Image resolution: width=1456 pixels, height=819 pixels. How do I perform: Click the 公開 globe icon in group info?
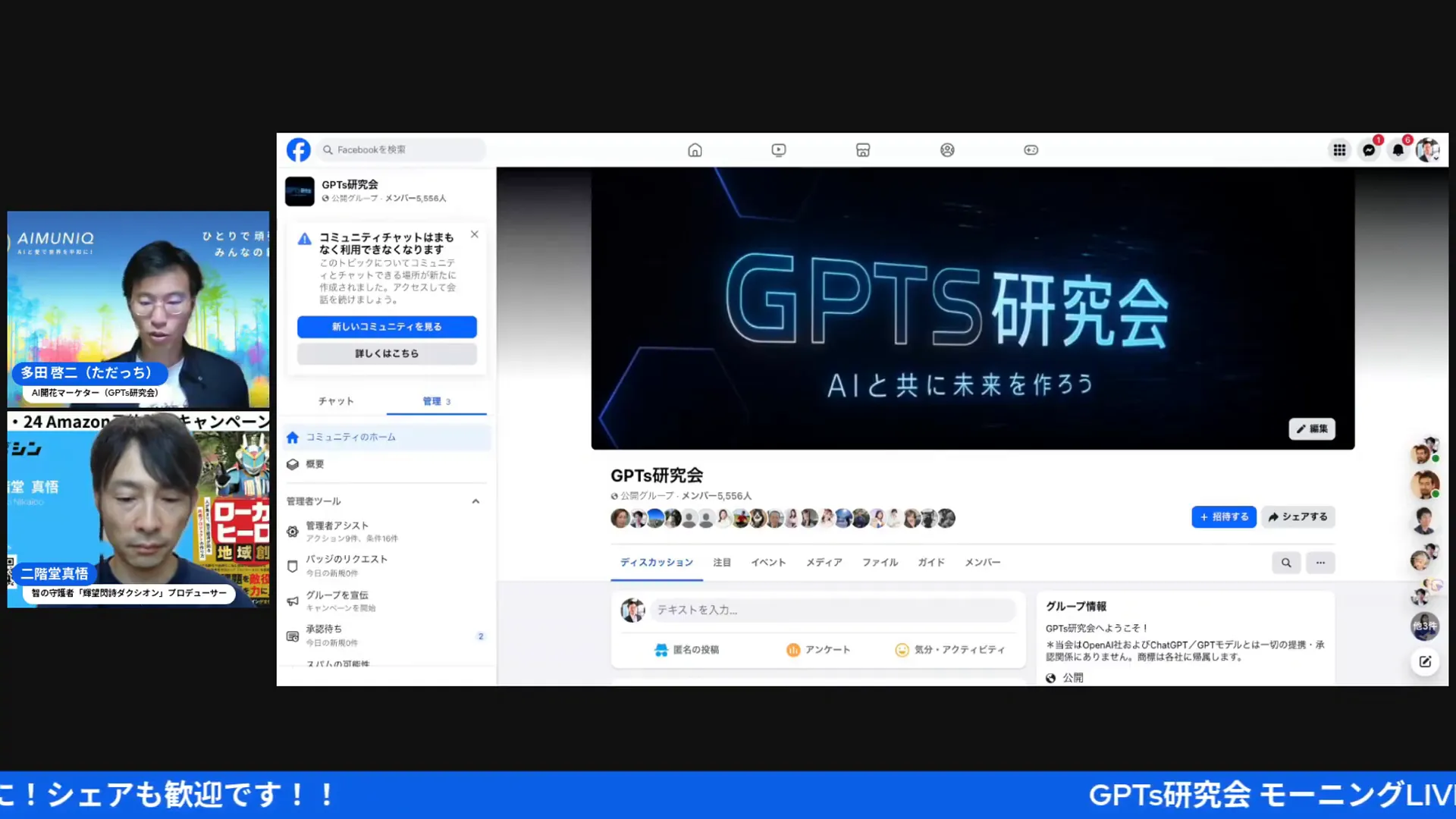tap(1051, 678)
